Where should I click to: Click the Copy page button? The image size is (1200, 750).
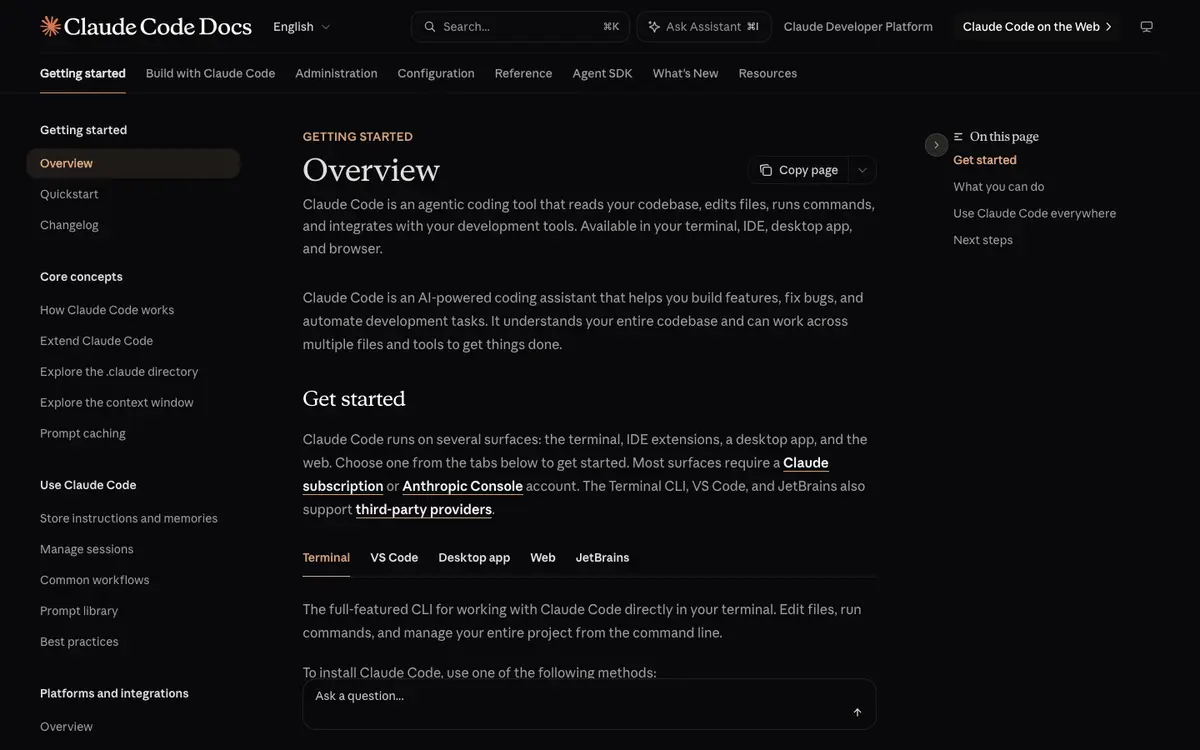click(x=798, y=170)
